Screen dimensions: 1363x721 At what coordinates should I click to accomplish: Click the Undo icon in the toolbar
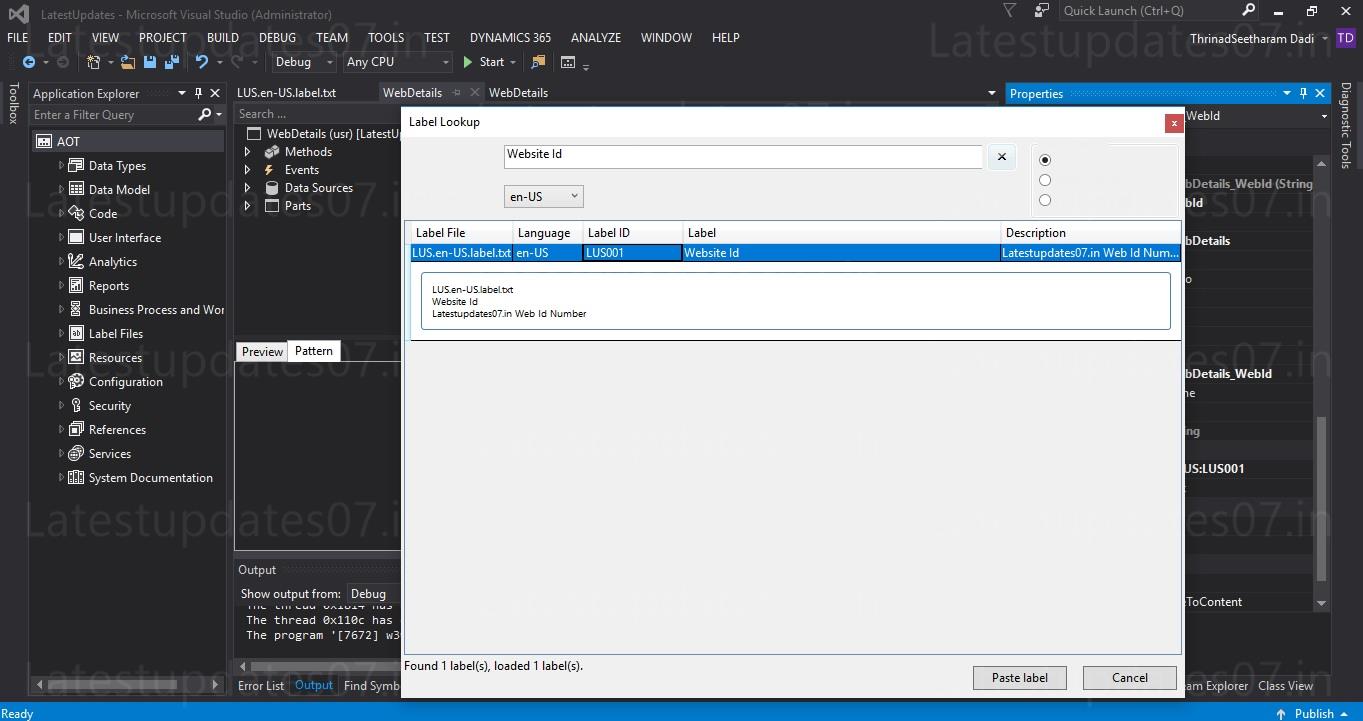coord(199,61)
